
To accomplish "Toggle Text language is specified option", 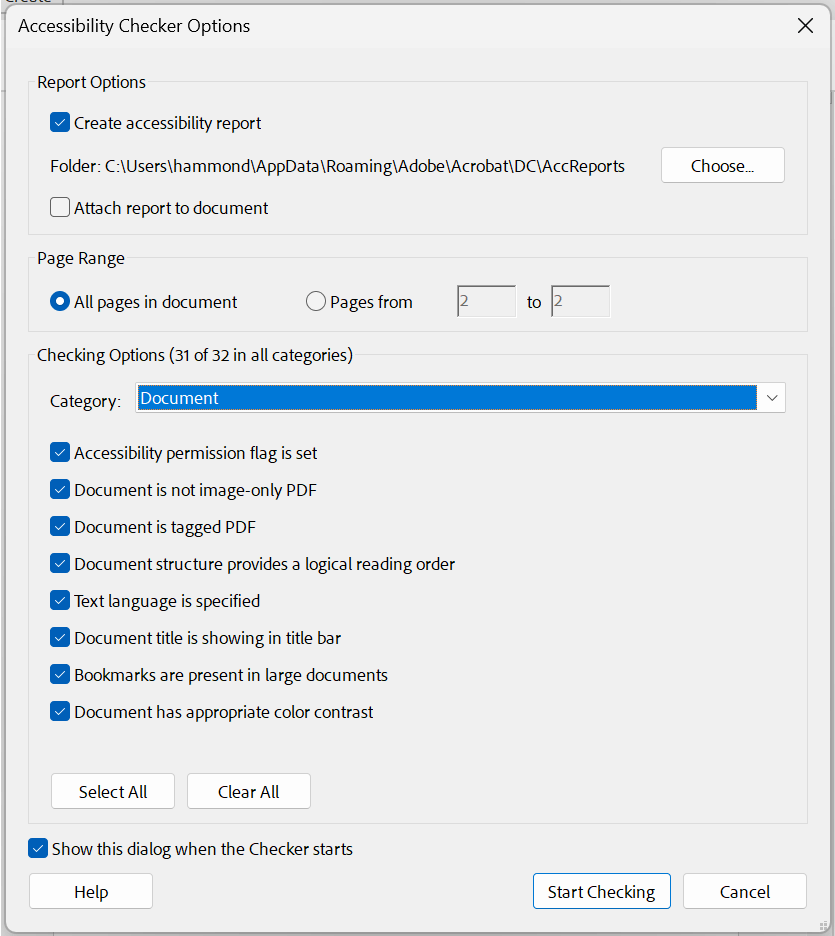I will point(60,600).
